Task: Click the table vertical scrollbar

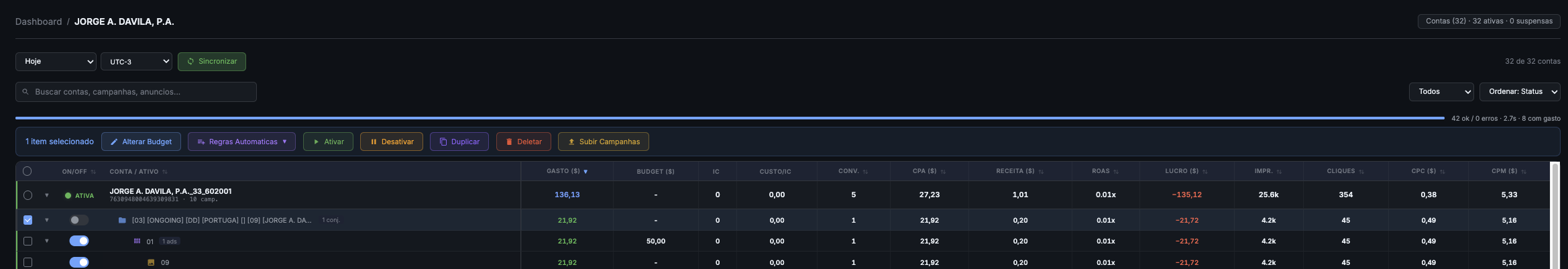Action: 1556,215
